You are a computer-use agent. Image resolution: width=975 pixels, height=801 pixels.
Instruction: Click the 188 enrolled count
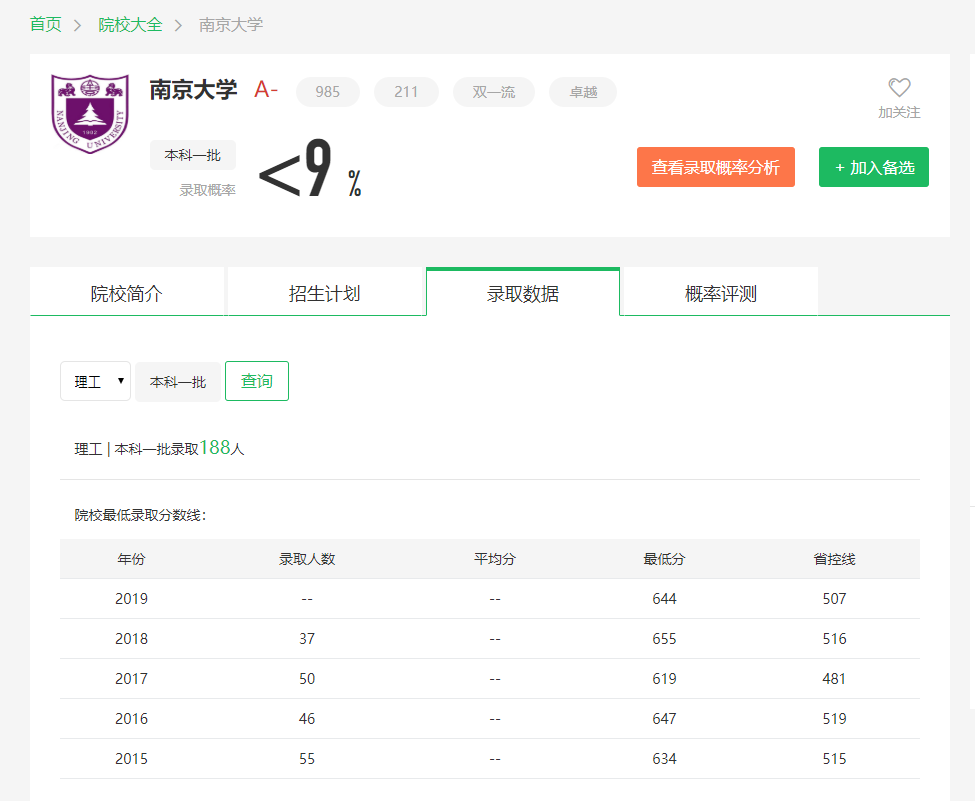click(215, 447)
